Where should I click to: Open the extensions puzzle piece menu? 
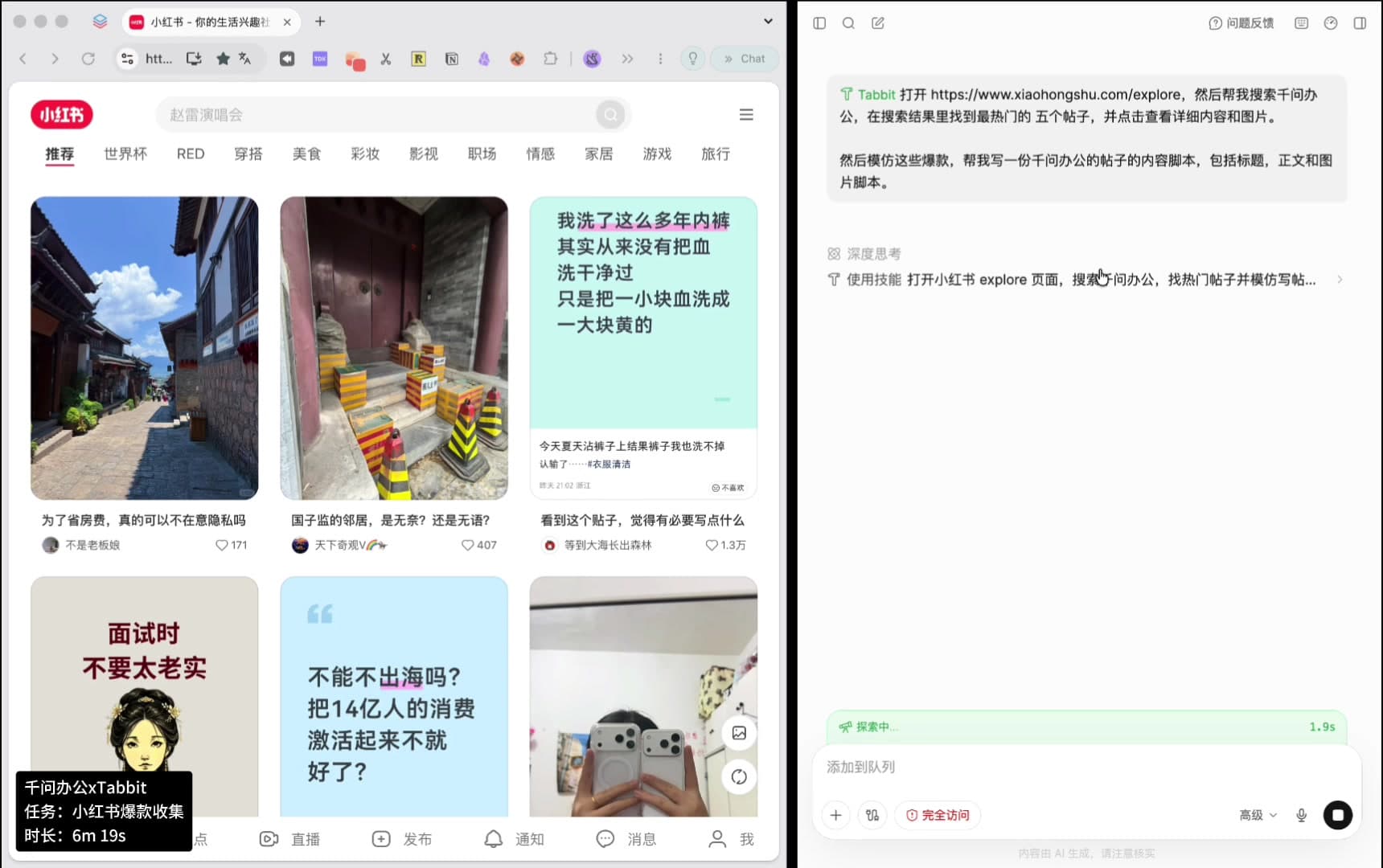[x=550, y=59]
